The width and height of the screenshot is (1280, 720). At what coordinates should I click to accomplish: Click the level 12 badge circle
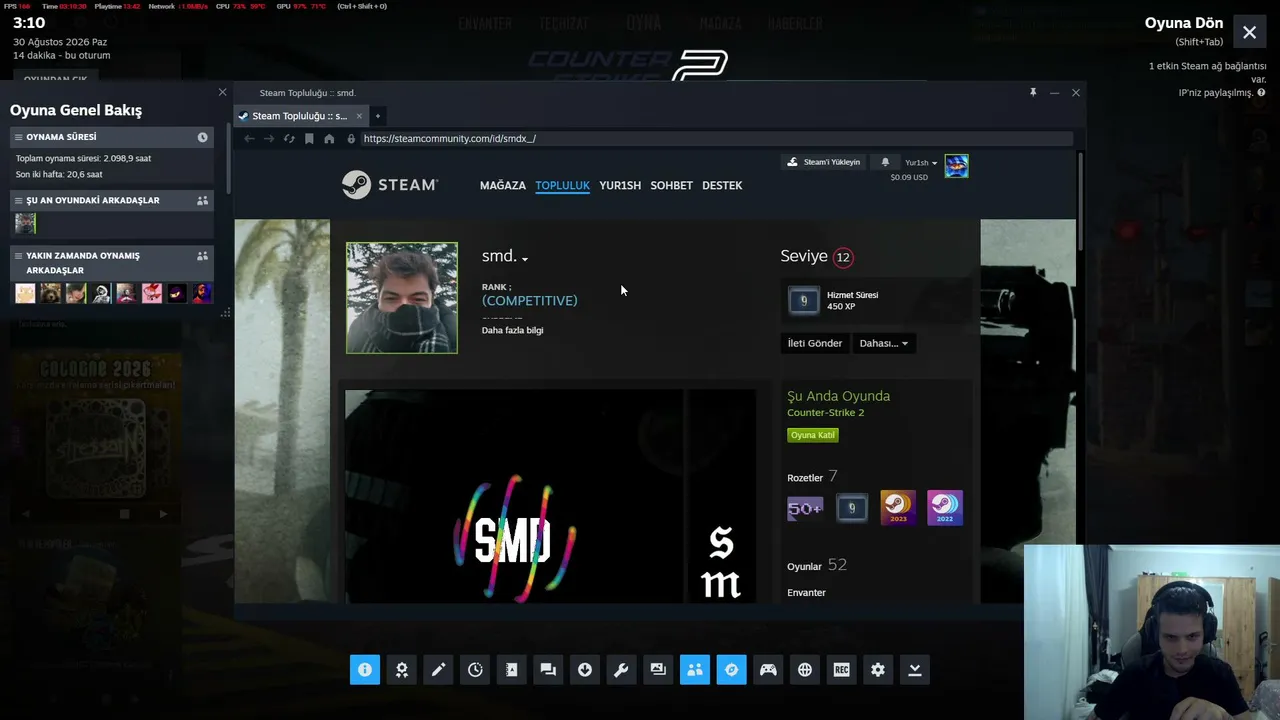coord(843,257)
